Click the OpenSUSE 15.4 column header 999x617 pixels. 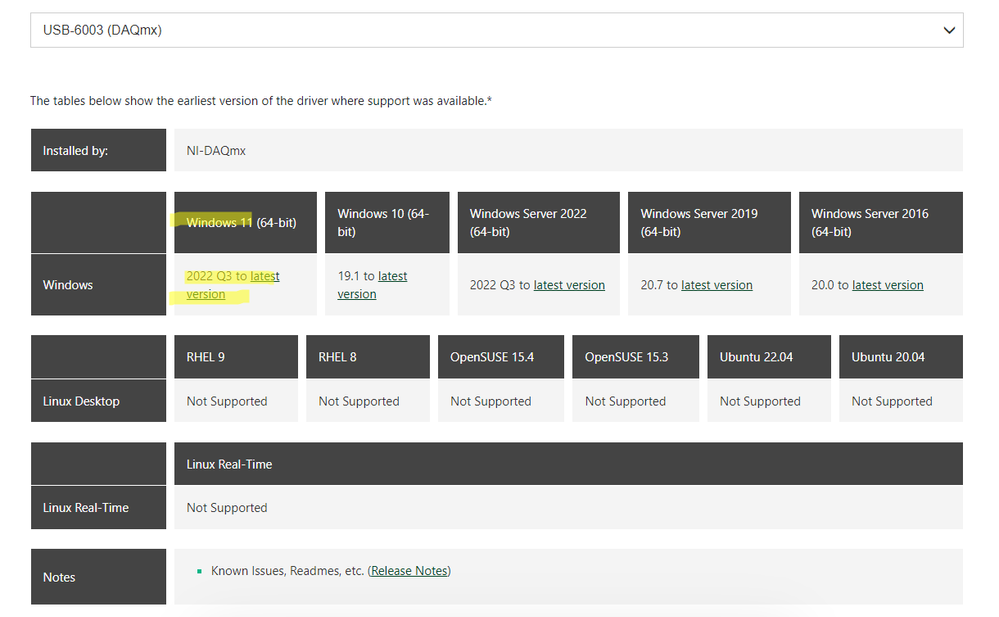(501, 357)
